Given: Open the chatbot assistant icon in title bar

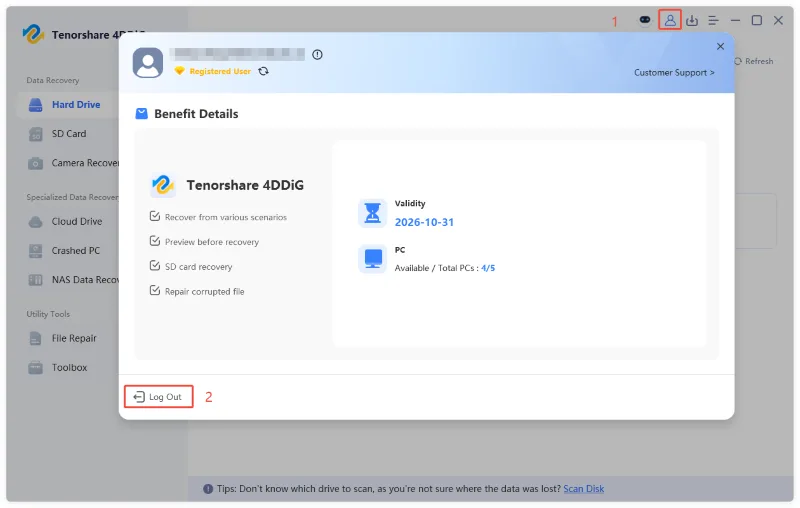Looking at the screenshot, I should [x=645, y=20].
